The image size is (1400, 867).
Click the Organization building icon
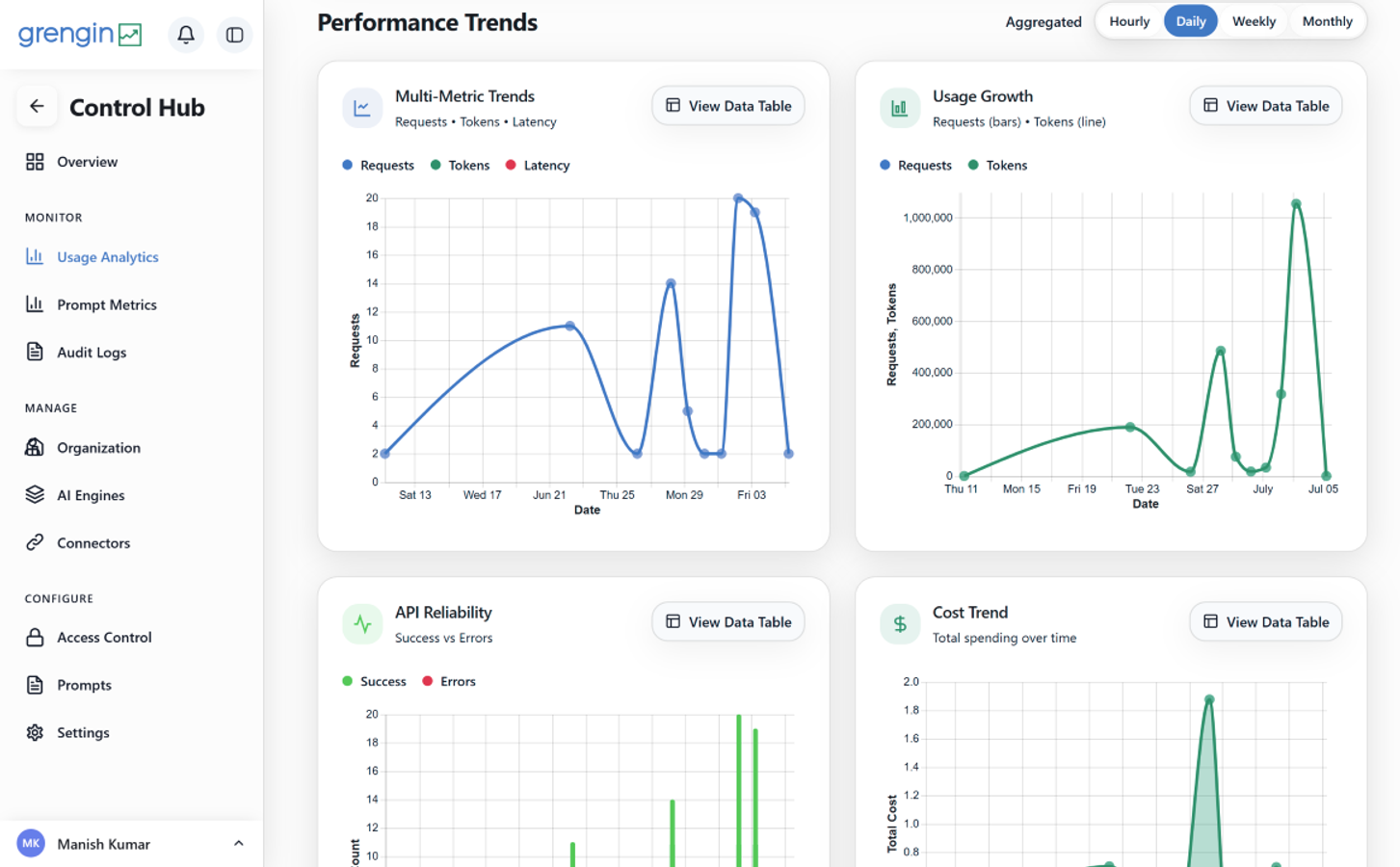[x=35, y=447]
